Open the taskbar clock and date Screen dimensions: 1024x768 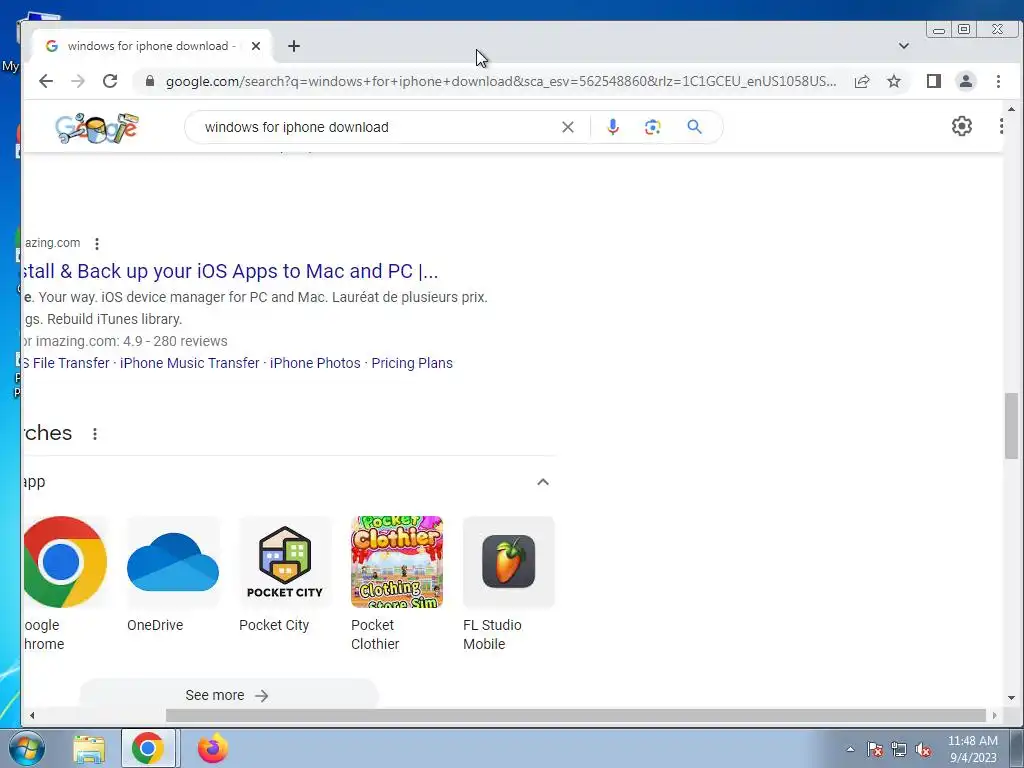(972, 749)
